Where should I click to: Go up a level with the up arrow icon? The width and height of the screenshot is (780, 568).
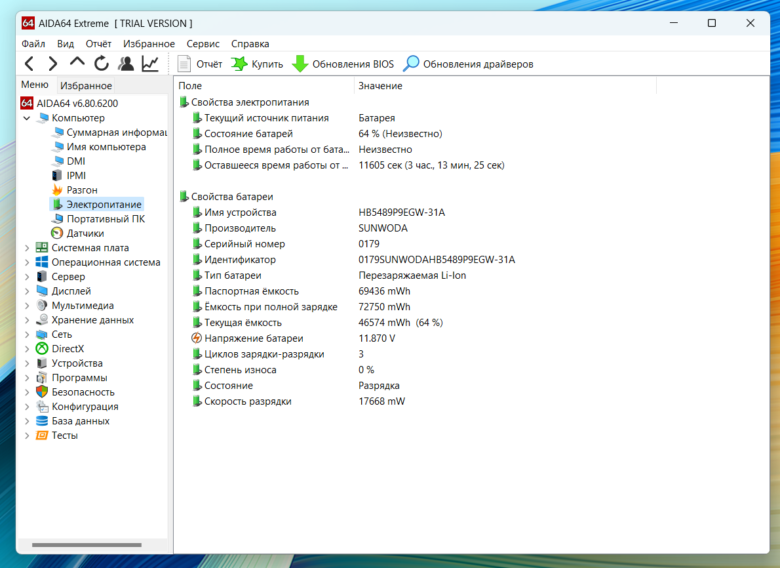click(77, 63)
